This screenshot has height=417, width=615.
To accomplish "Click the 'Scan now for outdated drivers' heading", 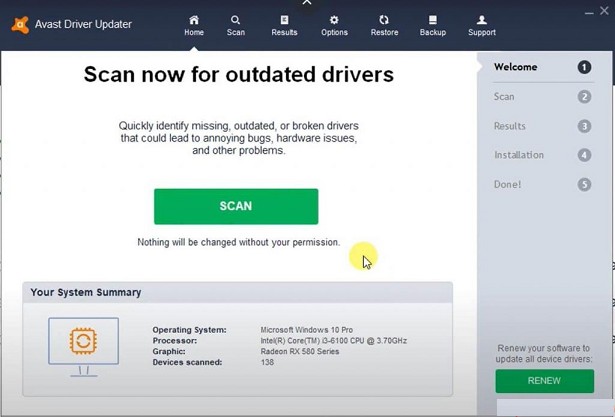I will (x=238, y=74).
